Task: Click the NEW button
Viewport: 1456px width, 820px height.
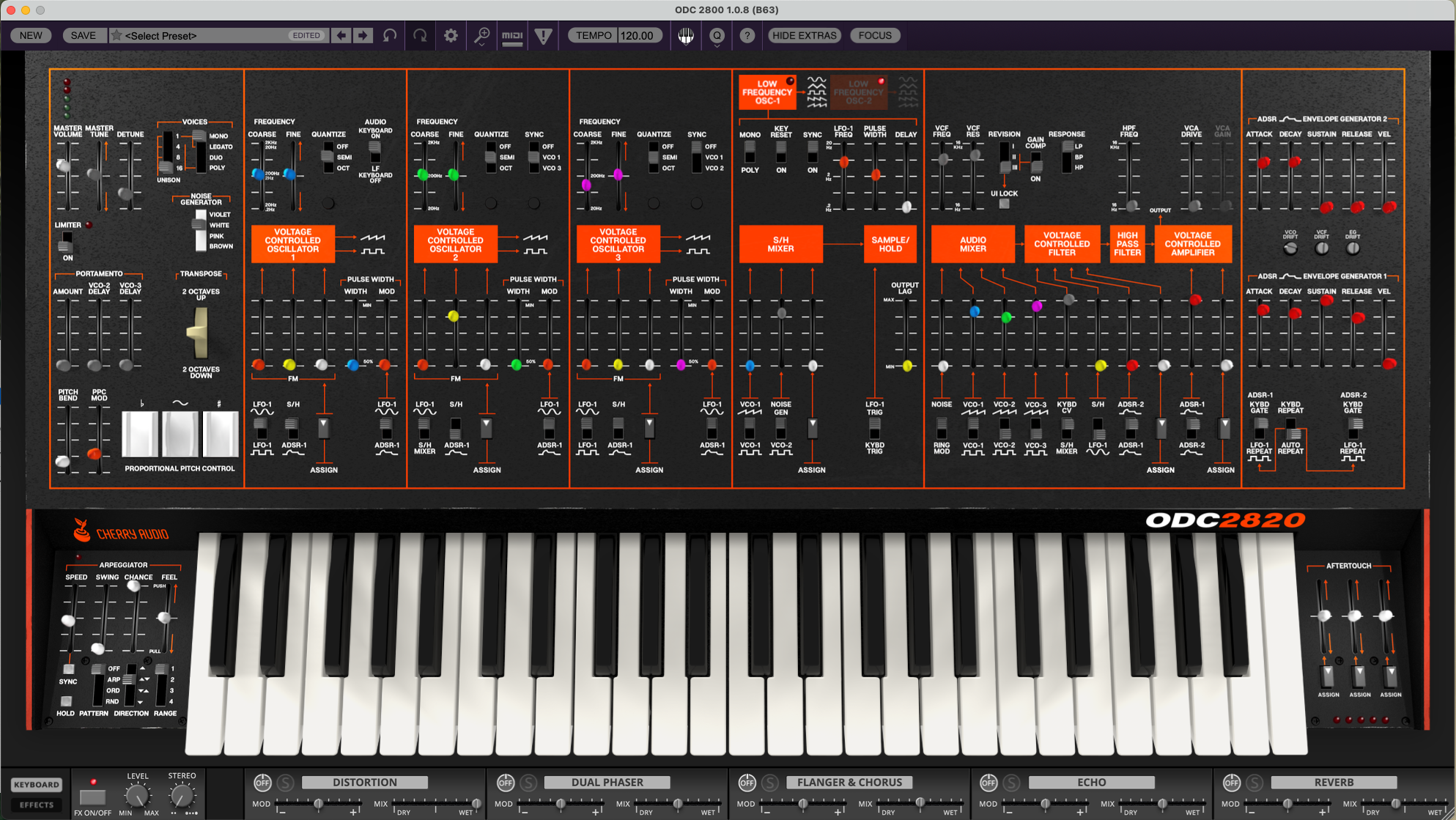Action: pos(31,35)
